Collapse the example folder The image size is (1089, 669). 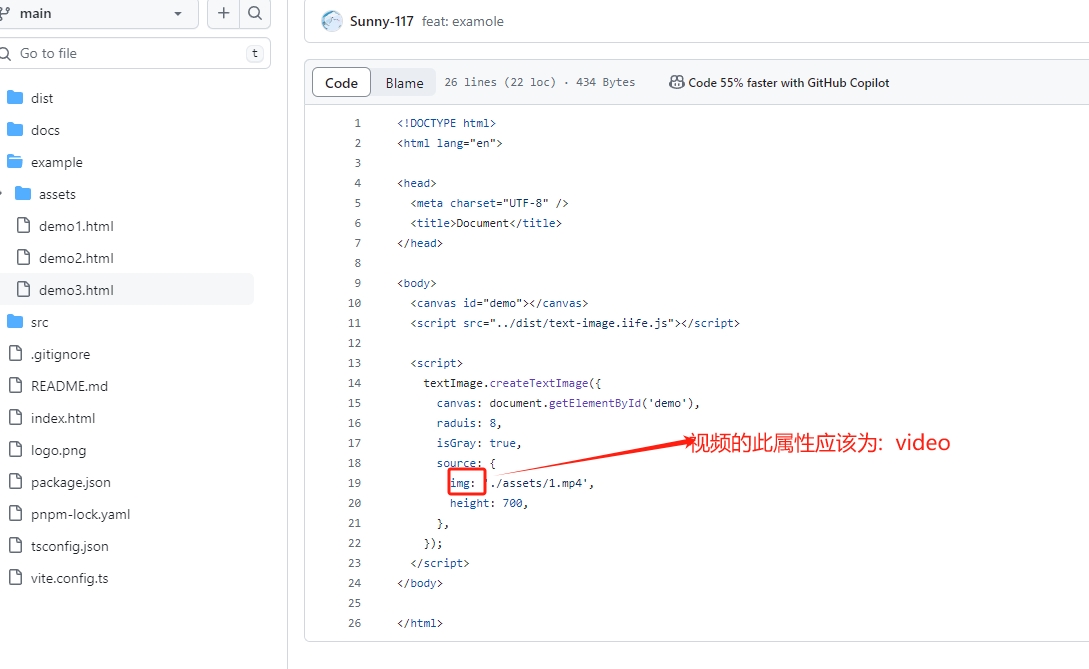pos(56,163)
